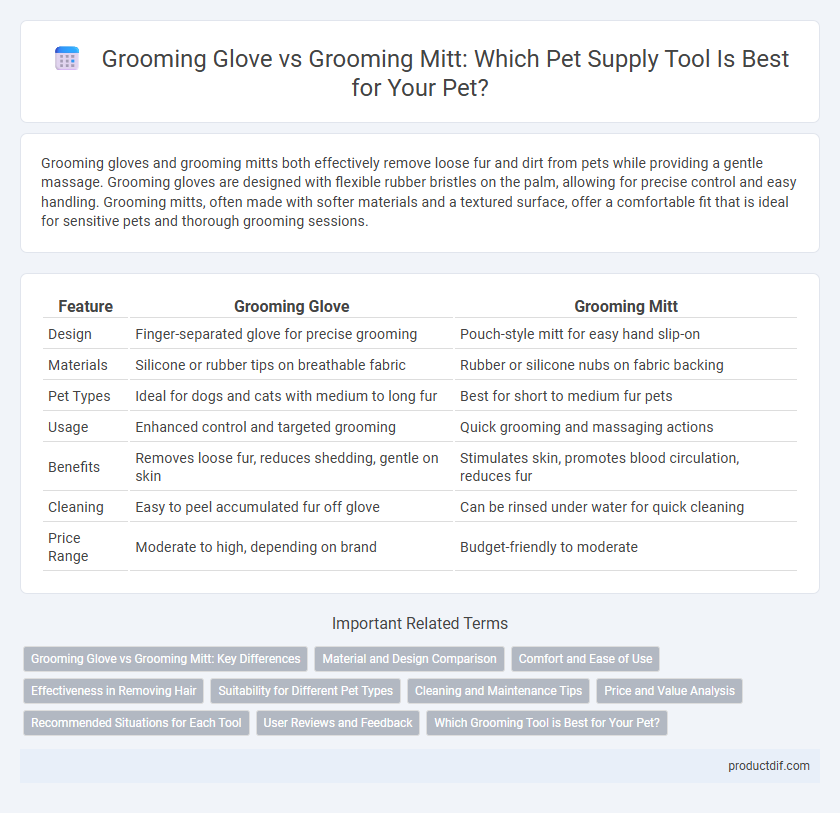Open 'Grooming Glove vs Grooming Mitt: Key Differences' tag
Screen dimensions: 840x813
[x=166, y=659]
